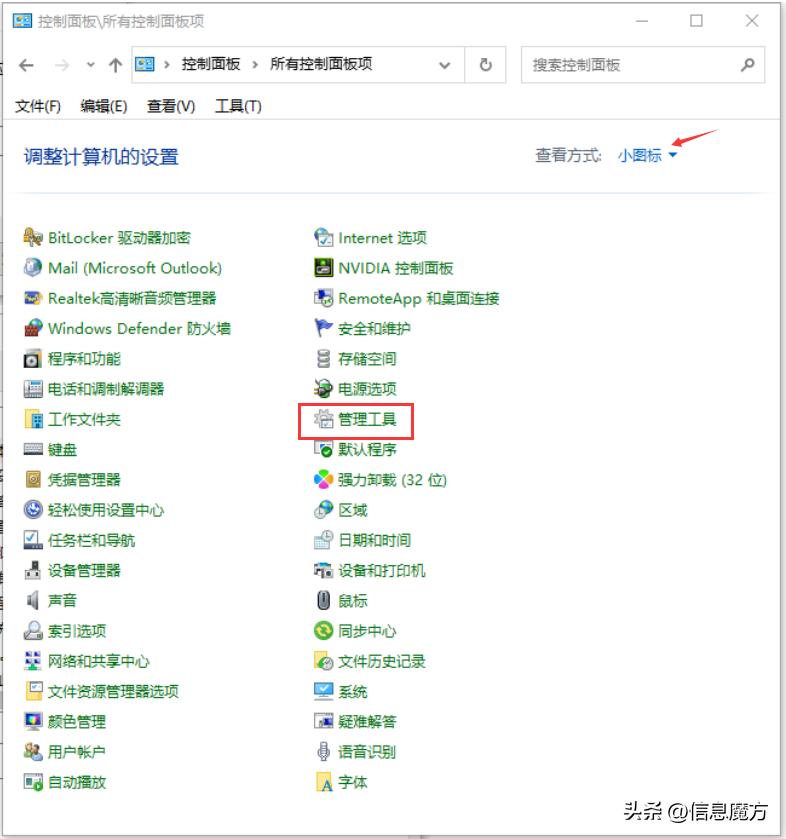Refresh the control panel view
786x839 pixels.
[485, 65]
